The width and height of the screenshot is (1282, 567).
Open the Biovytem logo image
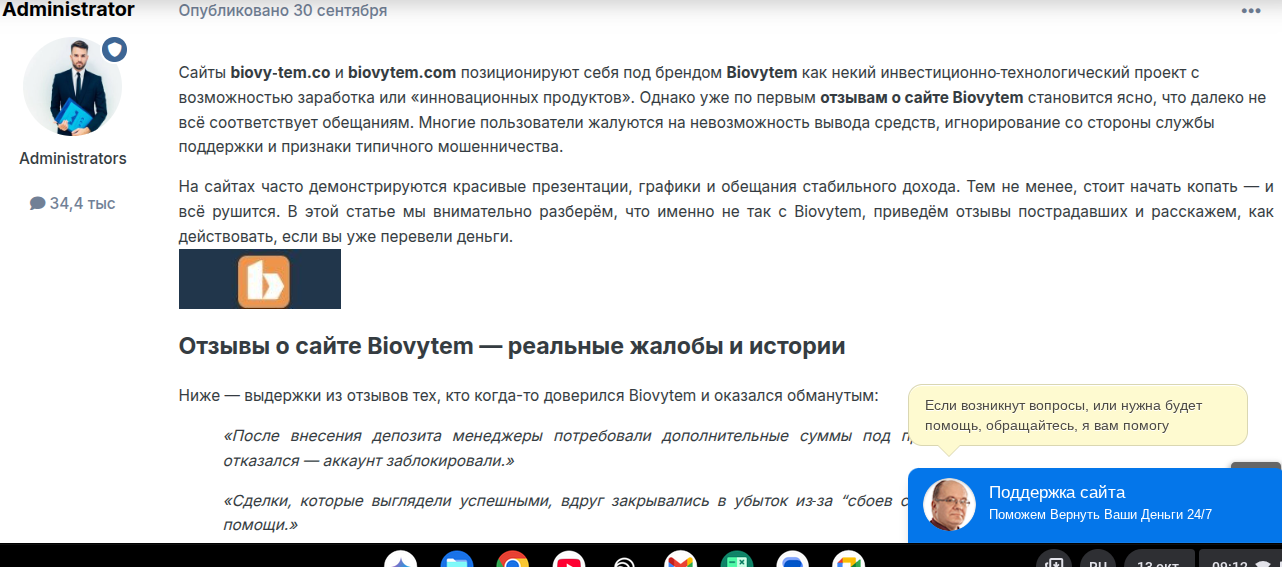click(260, 279)
